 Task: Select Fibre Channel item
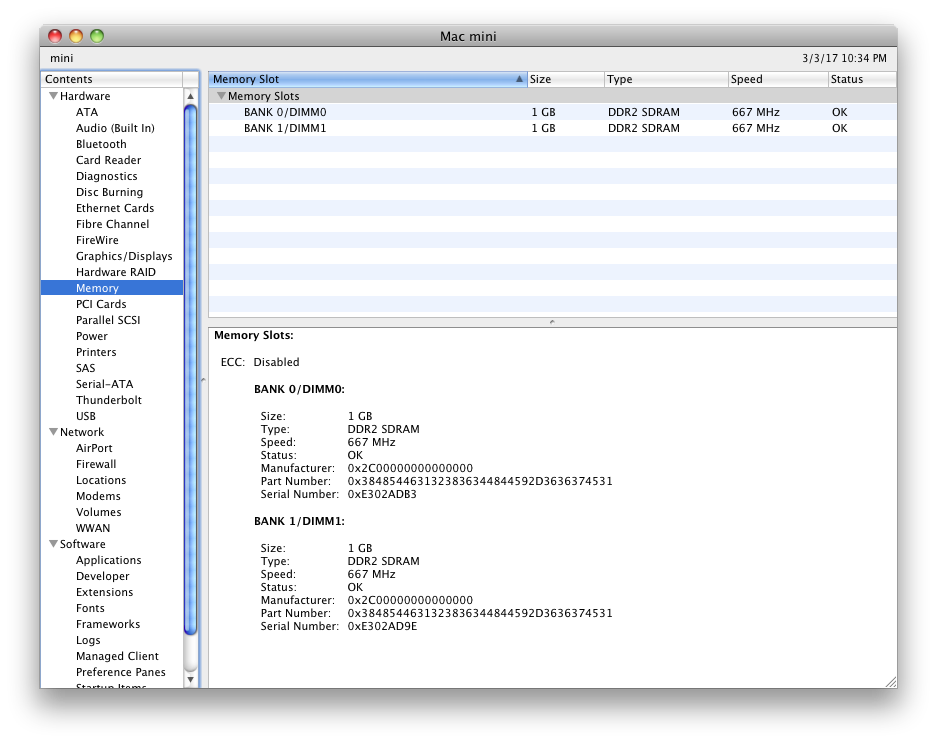(x=112, y=224)
